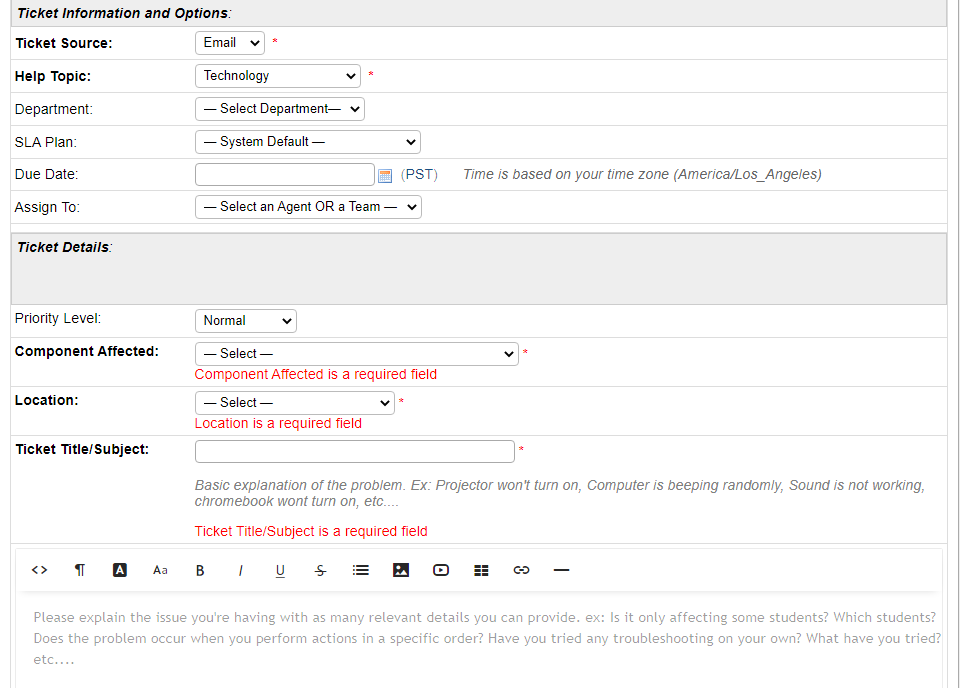Open the paragraph format icon
This screenshot has height=688, width=960.
pos(80,570)
